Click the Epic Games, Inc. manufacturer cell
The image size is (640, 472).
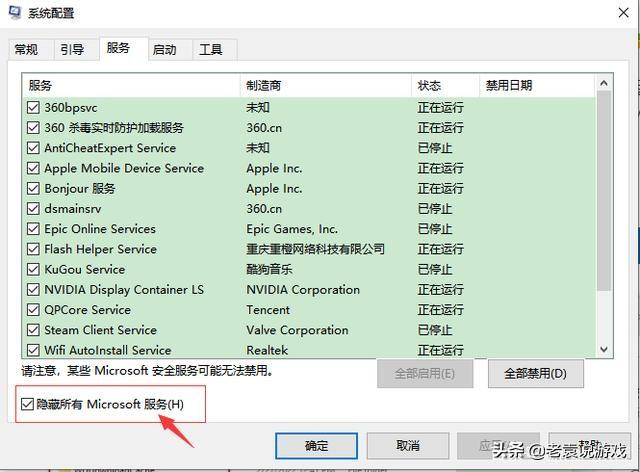[292, 229]
